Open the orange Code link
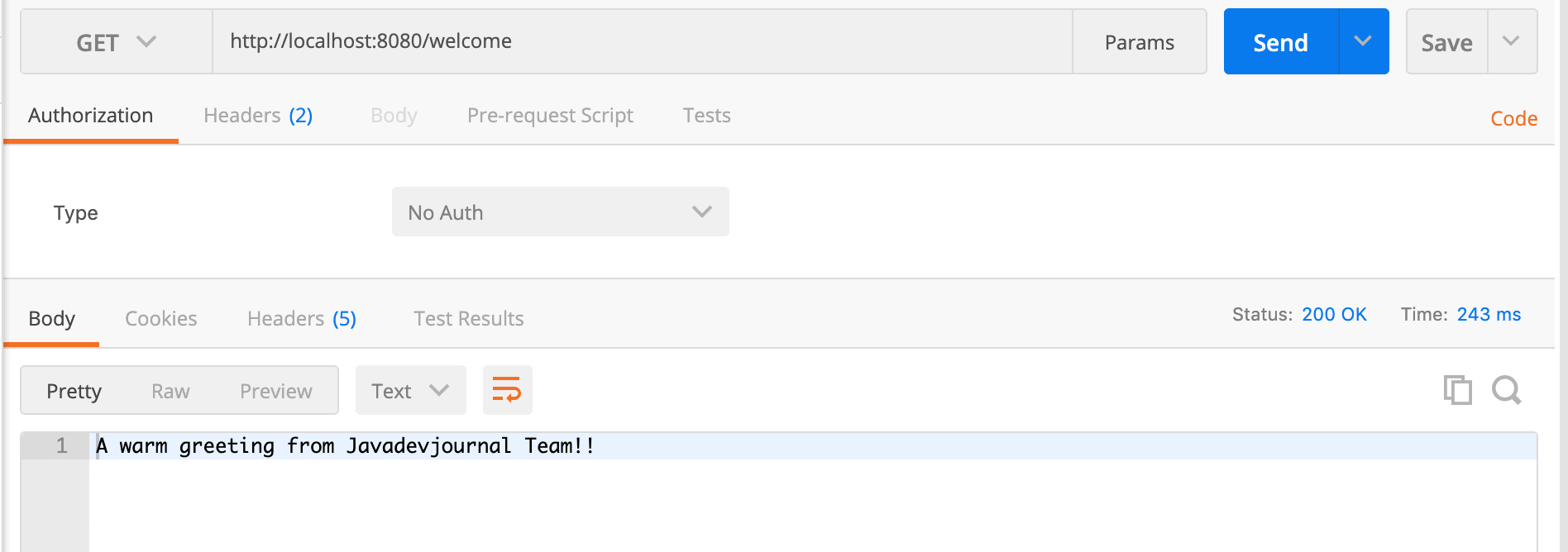Image resolution: width=1568 pixels, height=552 pixels. pyautogui.click(x=1513, y=119)
